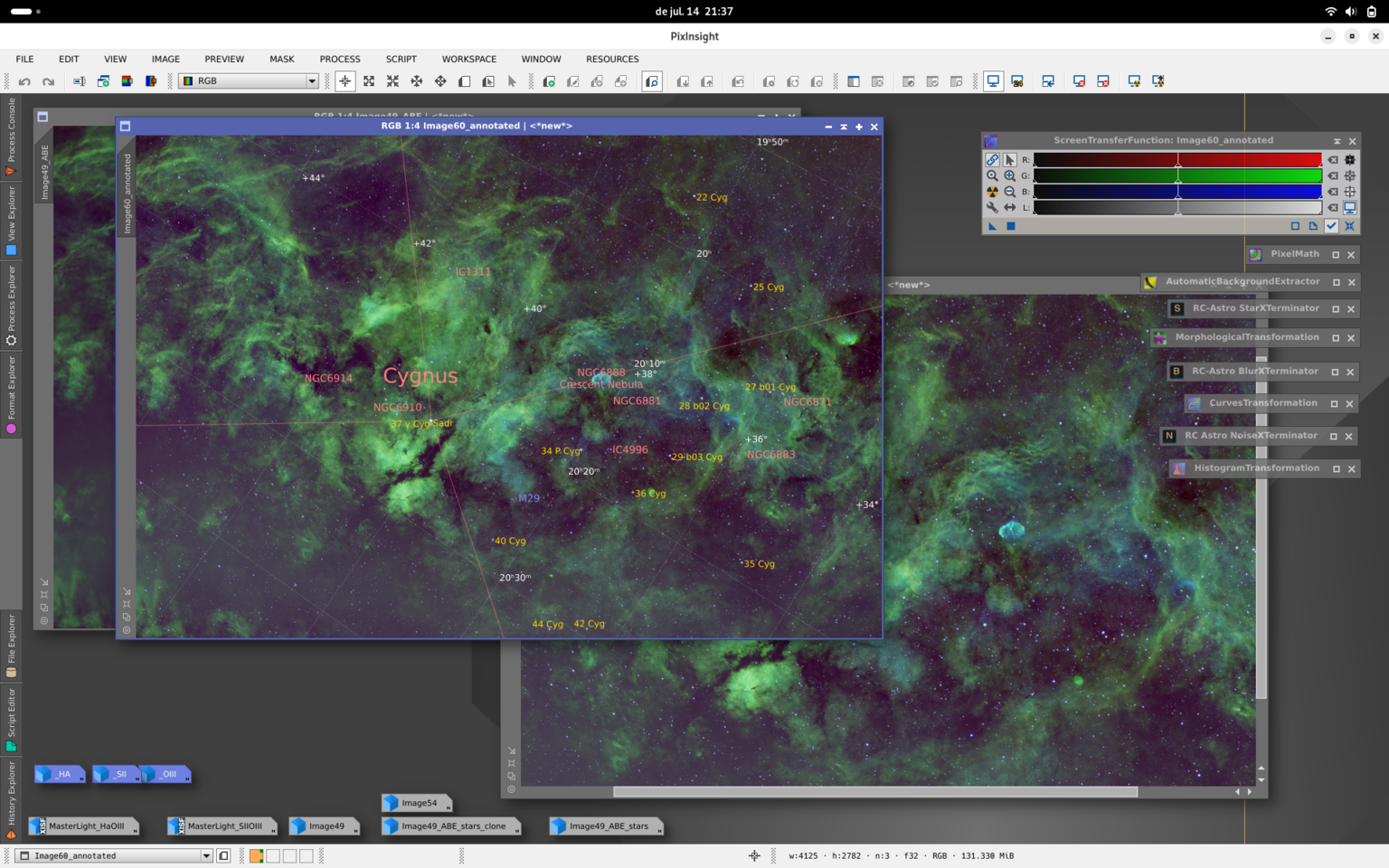1389x868 pixels.
Task: Click the STF horizontal fit arrows icon
Action: coord(1009,208)
